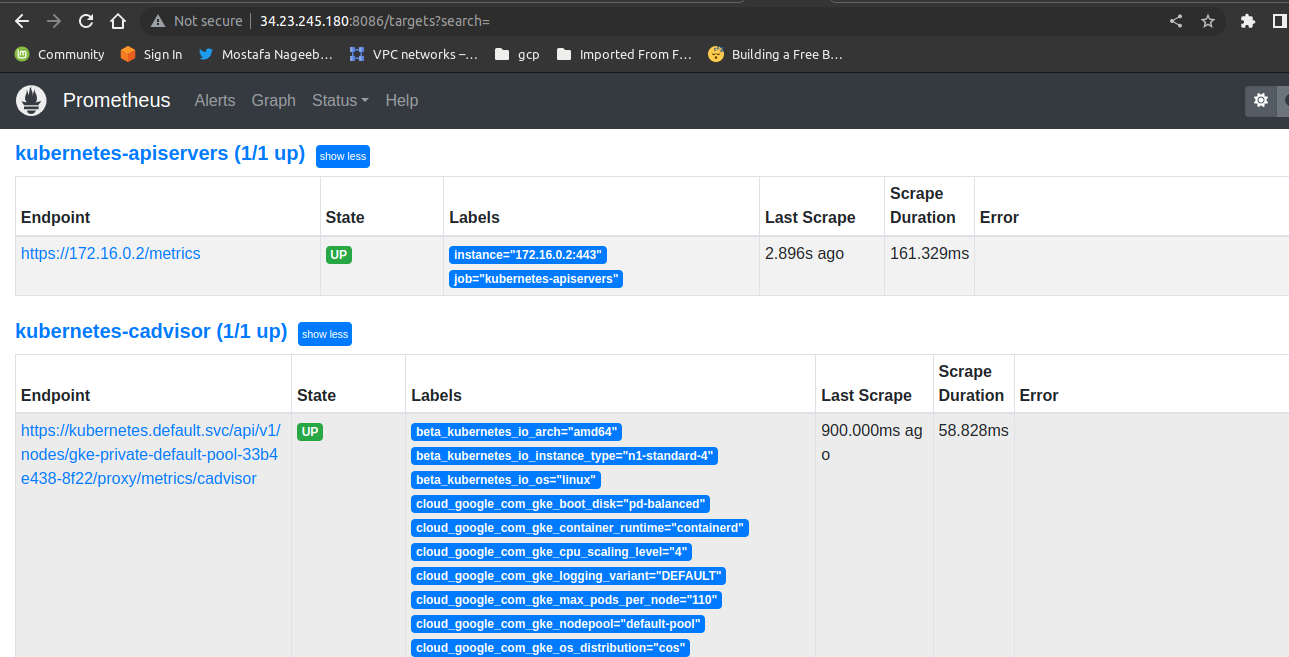Click the UP badge for apiservers row
The image size is (1289, 657).
pos(339,255)
